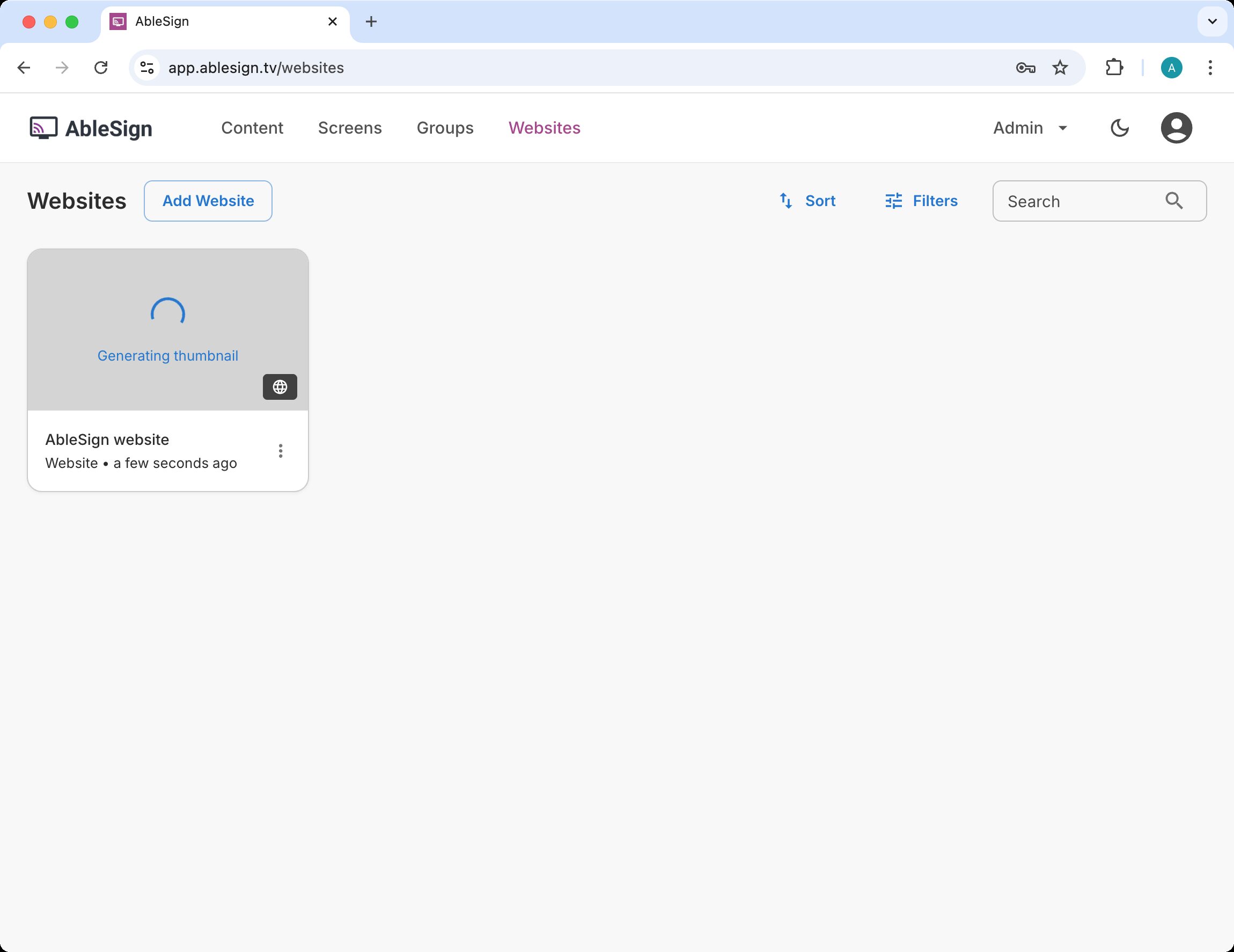Viewport: 1234px width, 952px height.
Task: Click the 'a few seconds ago' timestamp
Action: click(x=175, y=463)
